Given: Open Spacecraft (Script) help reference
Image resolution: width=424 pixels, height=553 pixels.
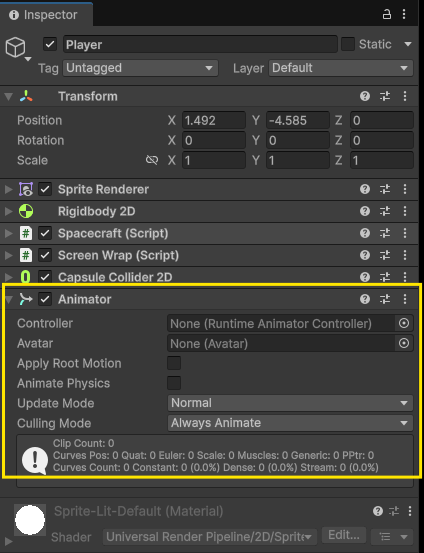Looking at the screenshot, I should (x=365, y=233).
